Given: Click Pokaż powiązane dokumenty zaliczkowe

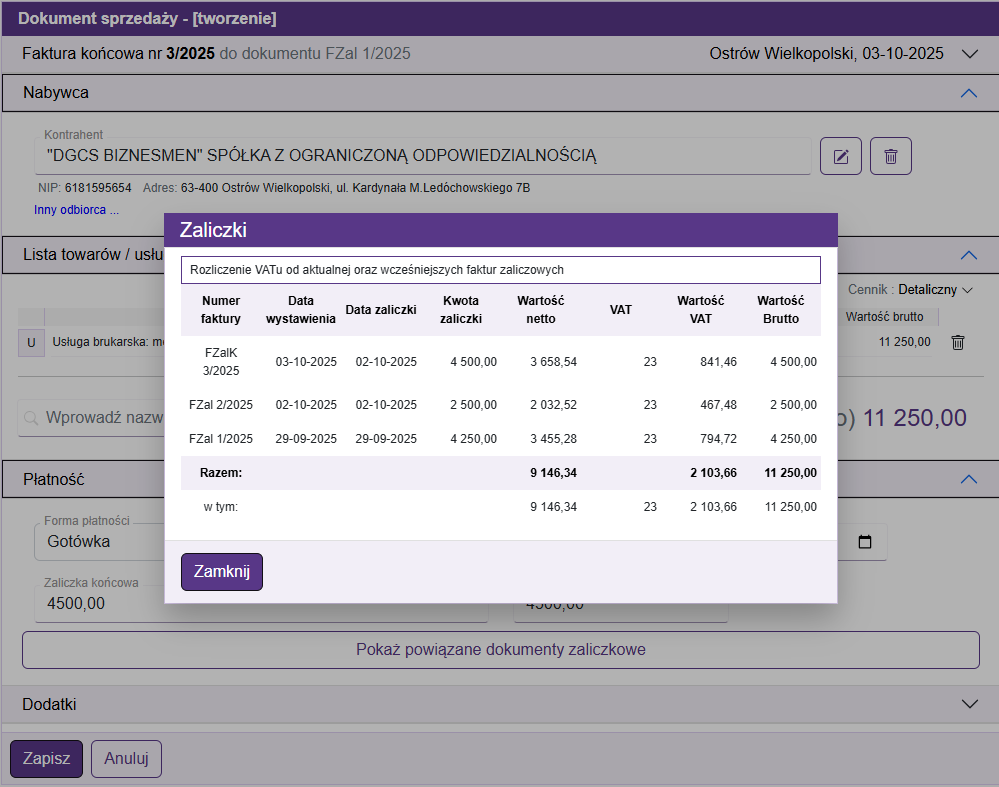Looking at the screenshot, I should (500, 650).
